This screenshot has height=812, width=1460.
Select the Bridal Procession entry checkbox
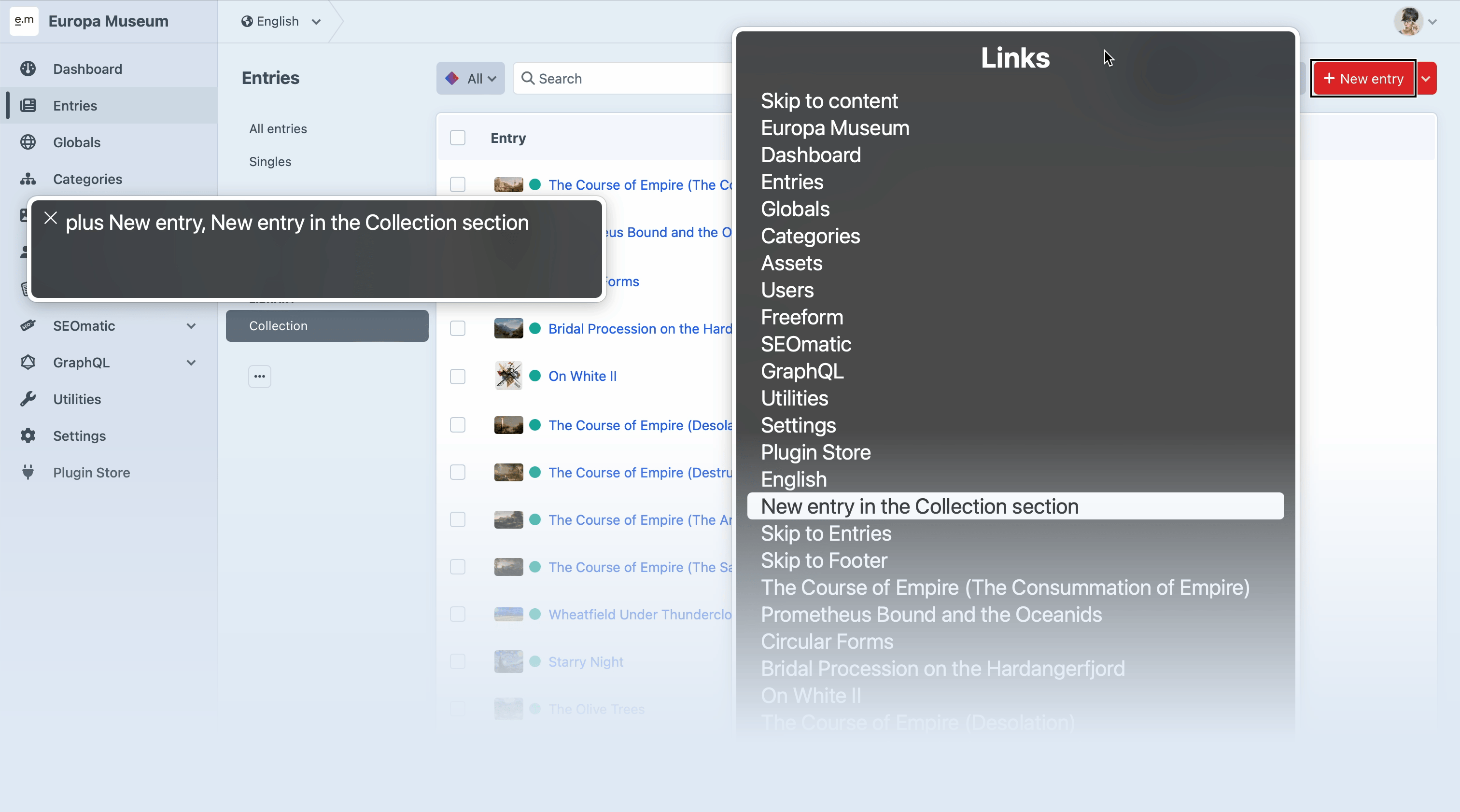[x=457, y=329]
